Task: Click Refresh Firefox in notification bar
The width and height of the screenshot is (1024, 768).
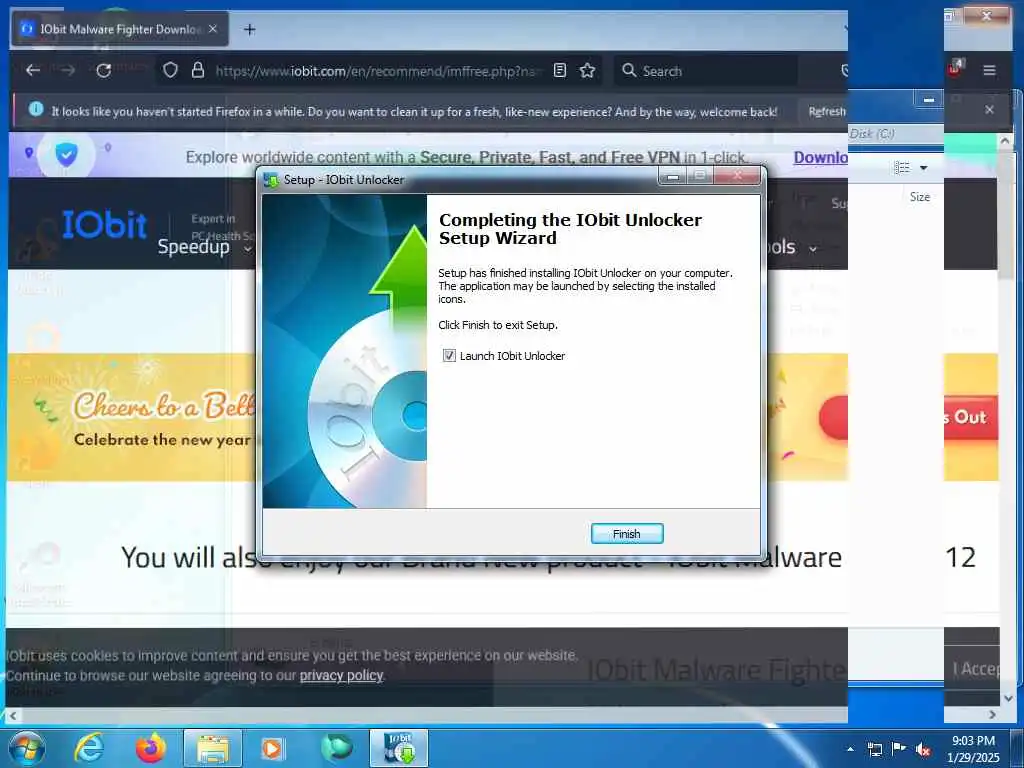Action: click(x=826, y=112)
